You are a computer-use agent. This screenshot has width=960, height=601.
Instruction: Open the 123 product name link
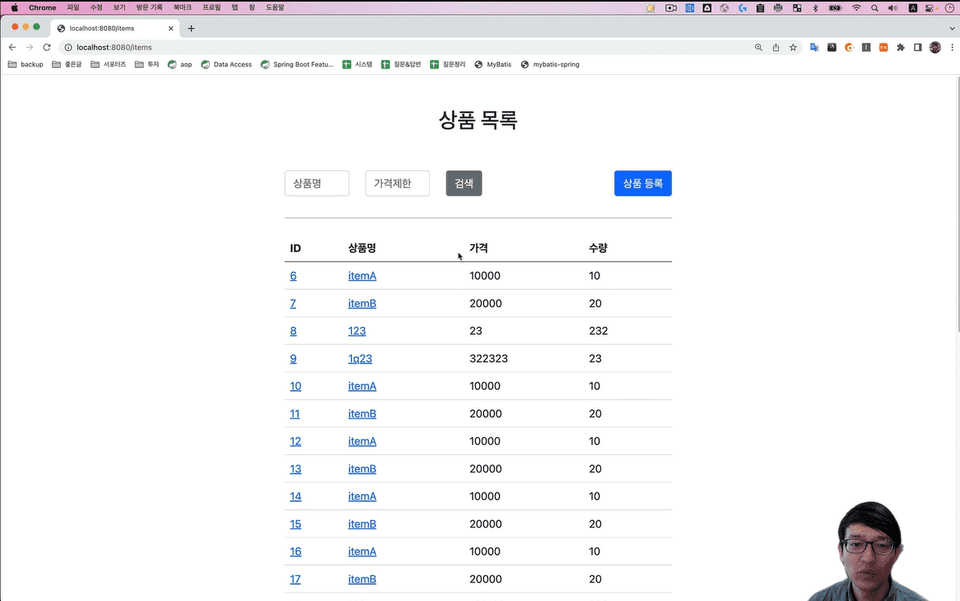[x=357, y=330]
